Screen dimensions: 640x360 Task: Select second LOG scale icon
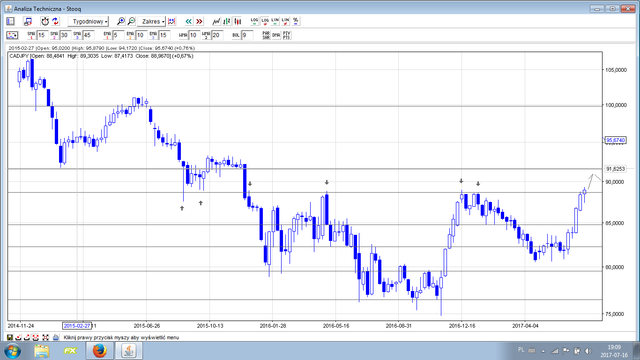coord(265,21)
